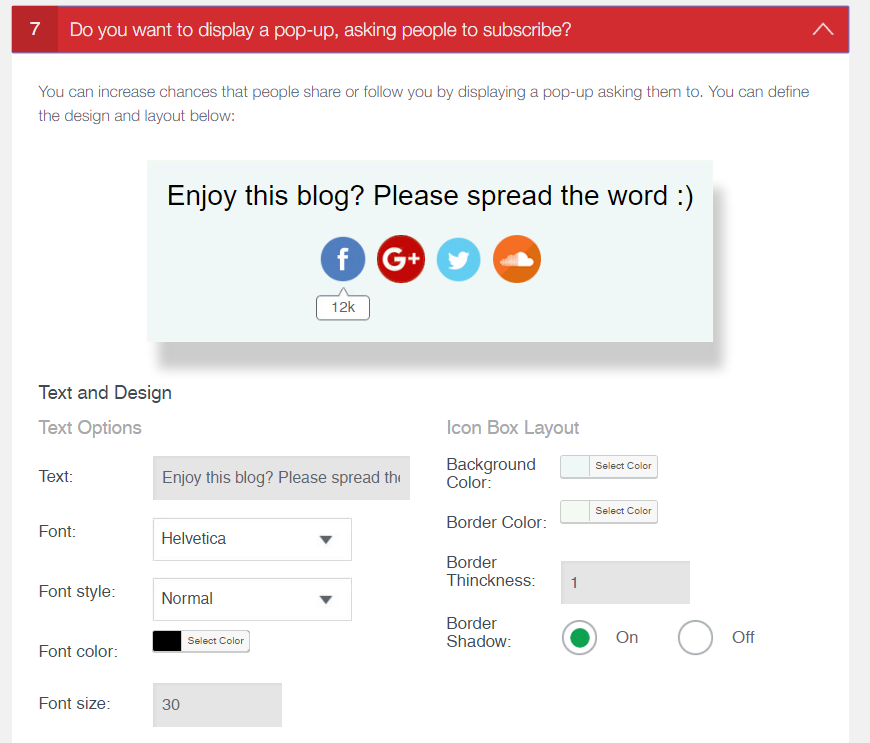Collapse section 7 with the chevron arrow
Viewport: 870px width, 743px height.
point(823,29)
